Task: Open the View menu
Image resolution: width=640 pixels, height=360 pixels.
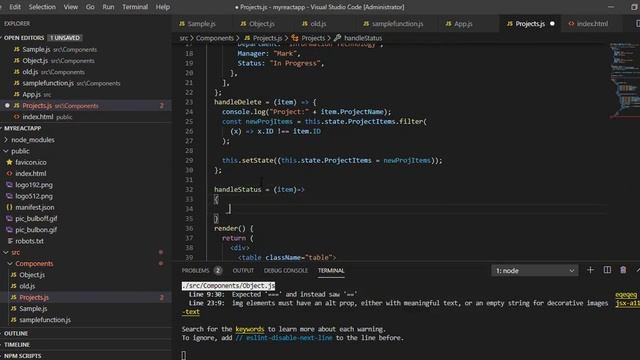Action: [71, 7]
